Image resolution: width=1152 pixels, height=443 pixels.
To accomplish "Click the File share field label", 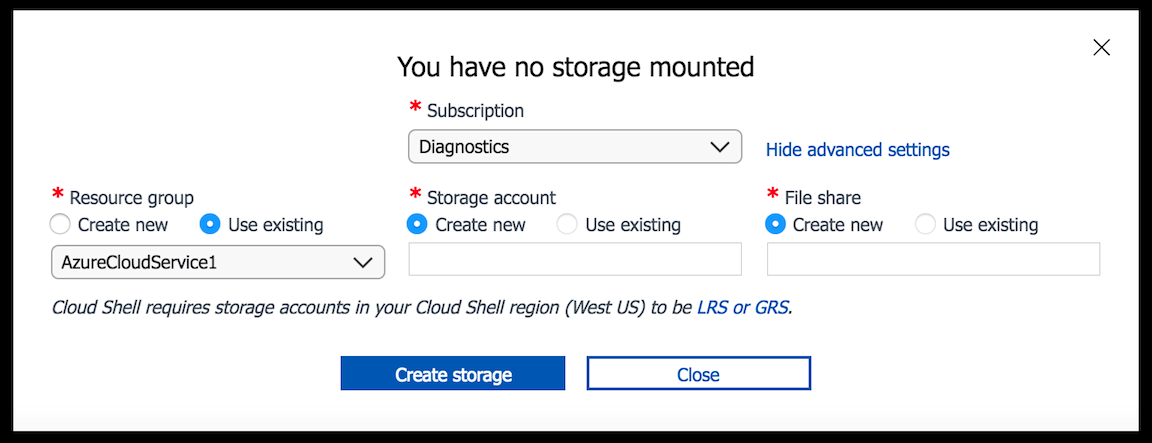I will (822, 198).
